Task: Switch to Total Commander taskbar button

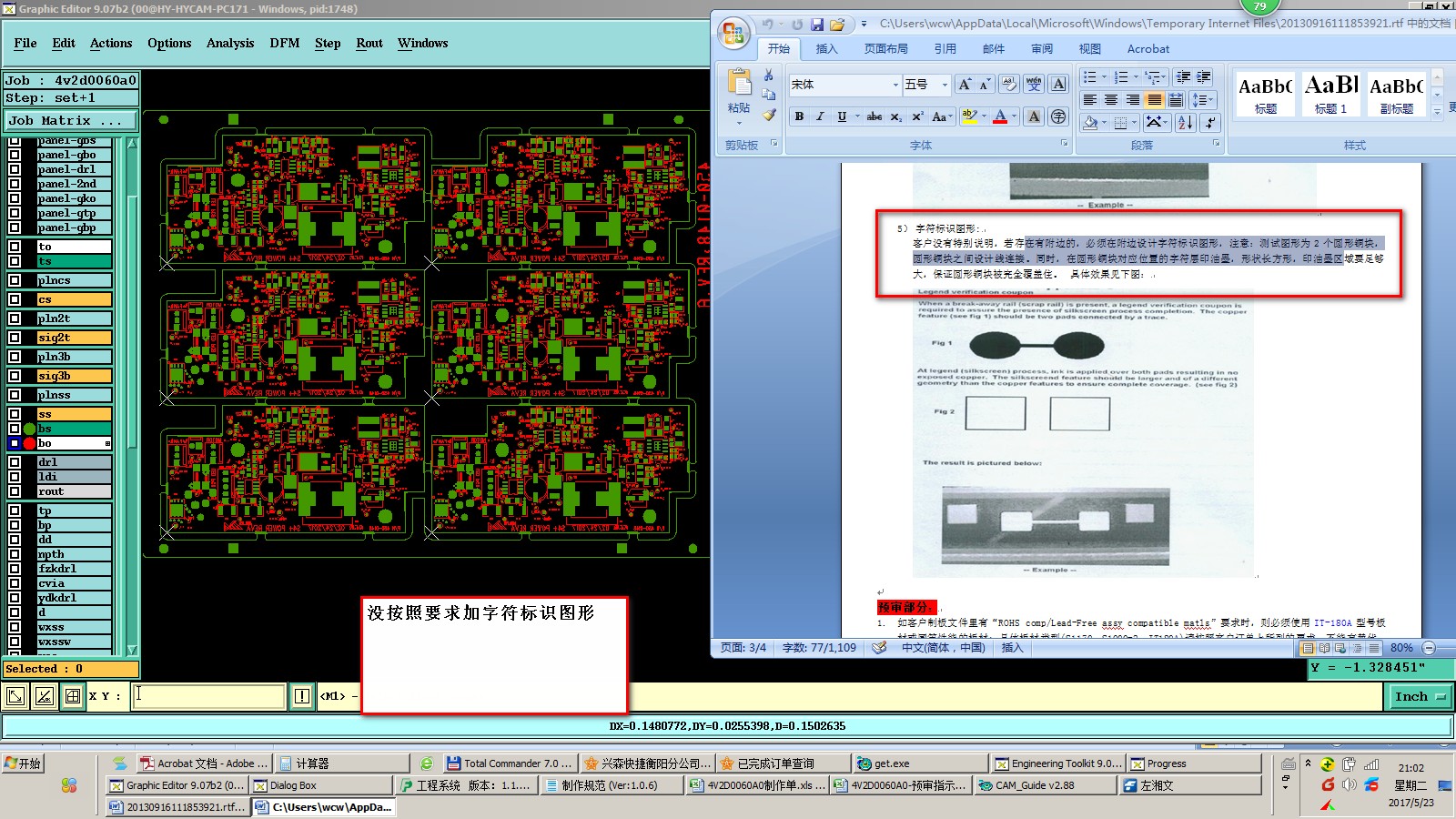Action: [510, 763]
